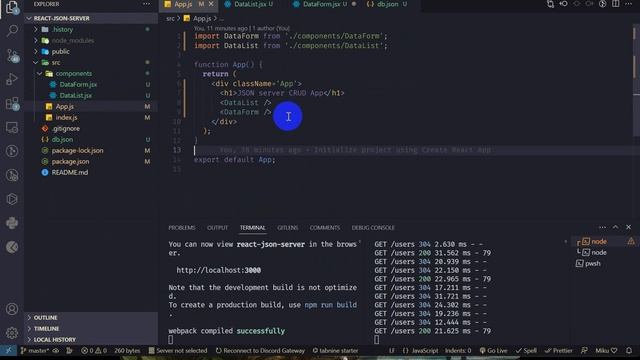Switch to the PROBLEMS panel tab
640x360 pixels.
pos(182,227)
